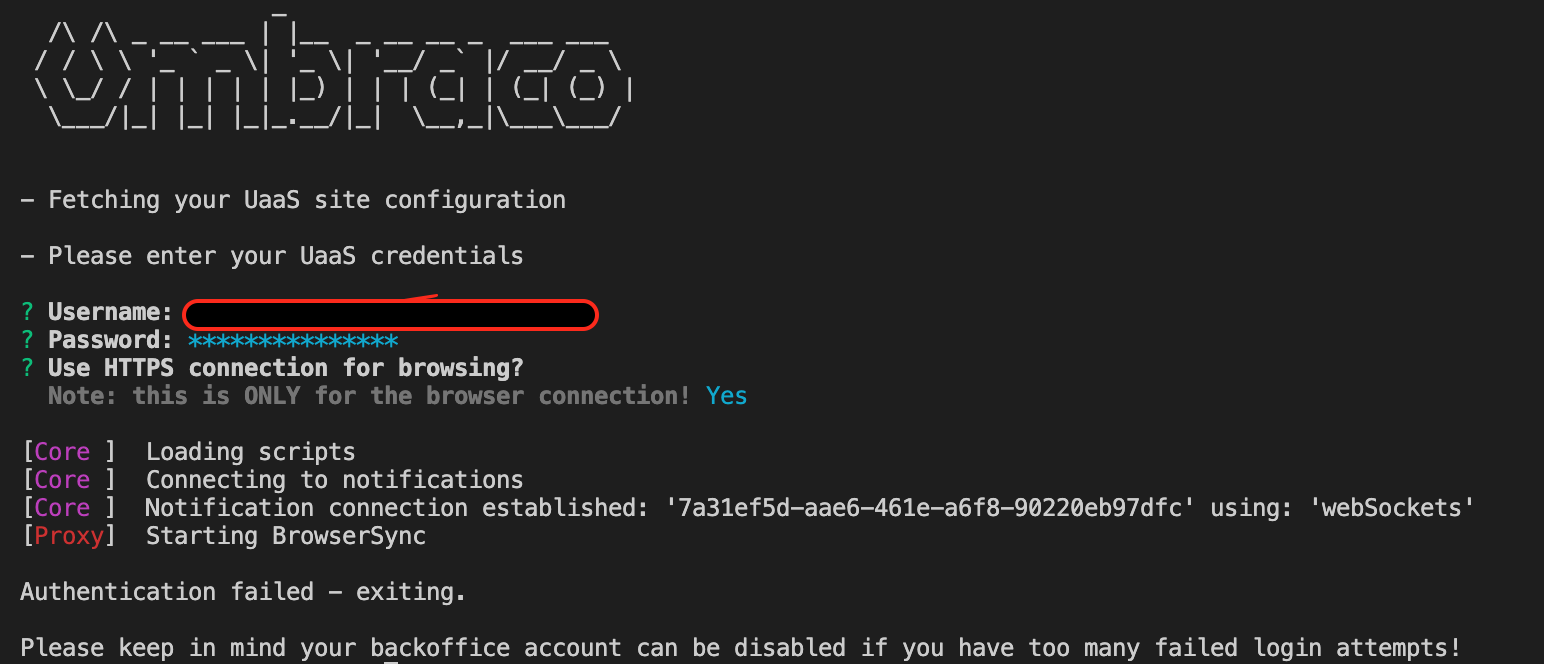Screen dimensions: 1544x664
Task: Click the masked Password asterisks
Action: (293, 341)
